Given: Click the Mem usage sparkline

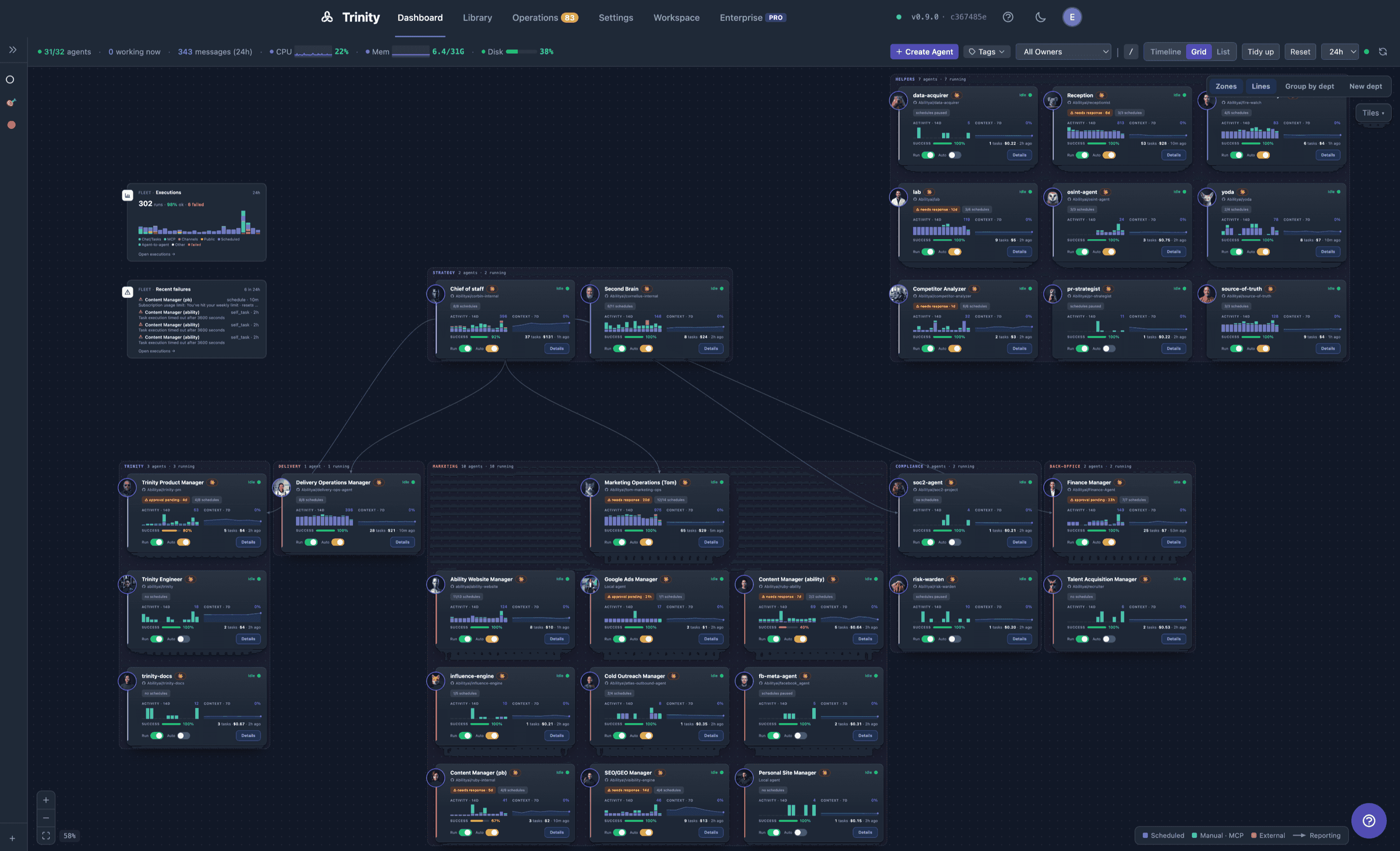Looking at the screenshot, I should (x=410, y=52).
